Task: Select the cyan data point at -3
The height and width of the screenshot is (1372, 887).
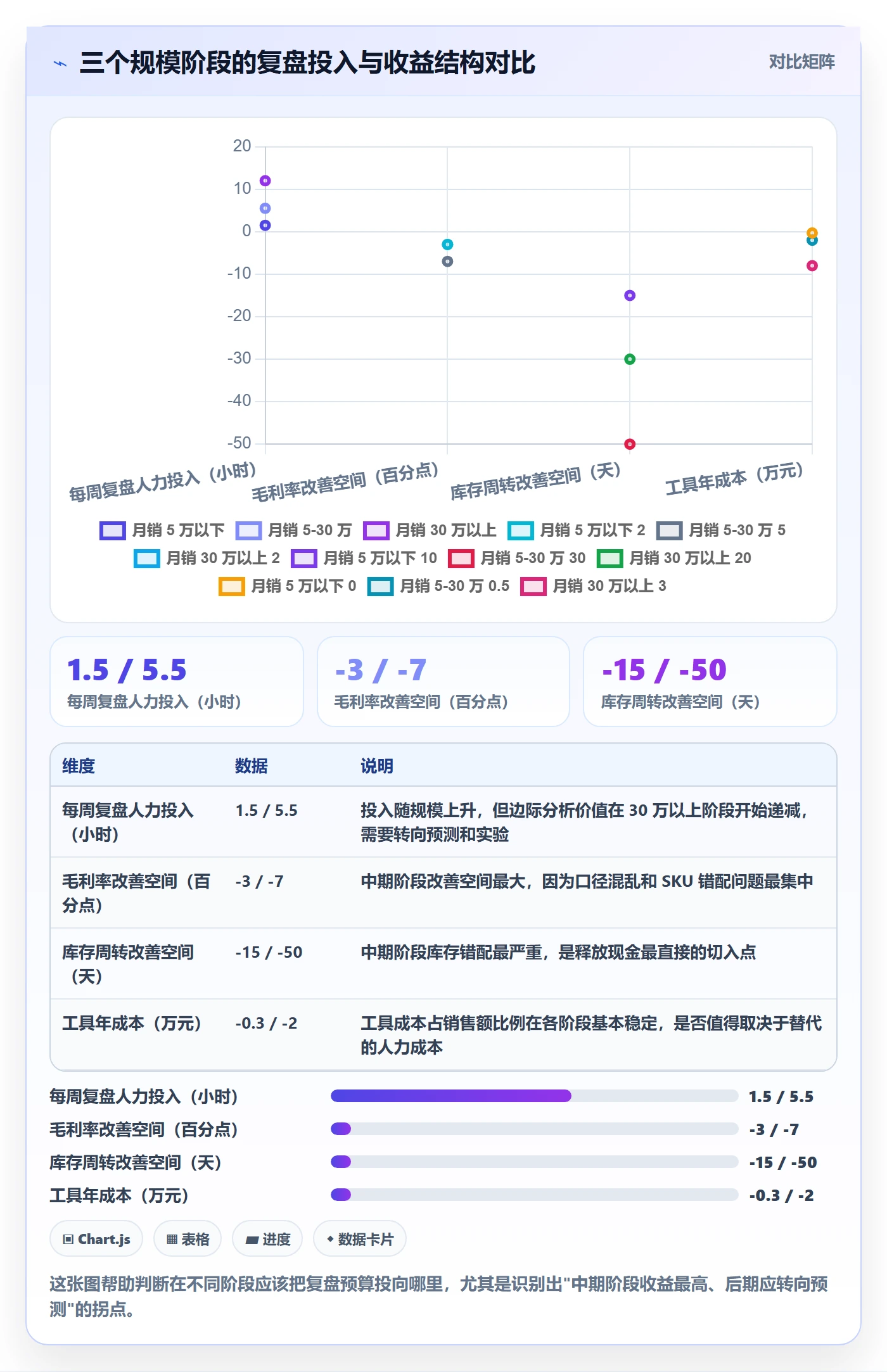Action: tap(447, 245)
